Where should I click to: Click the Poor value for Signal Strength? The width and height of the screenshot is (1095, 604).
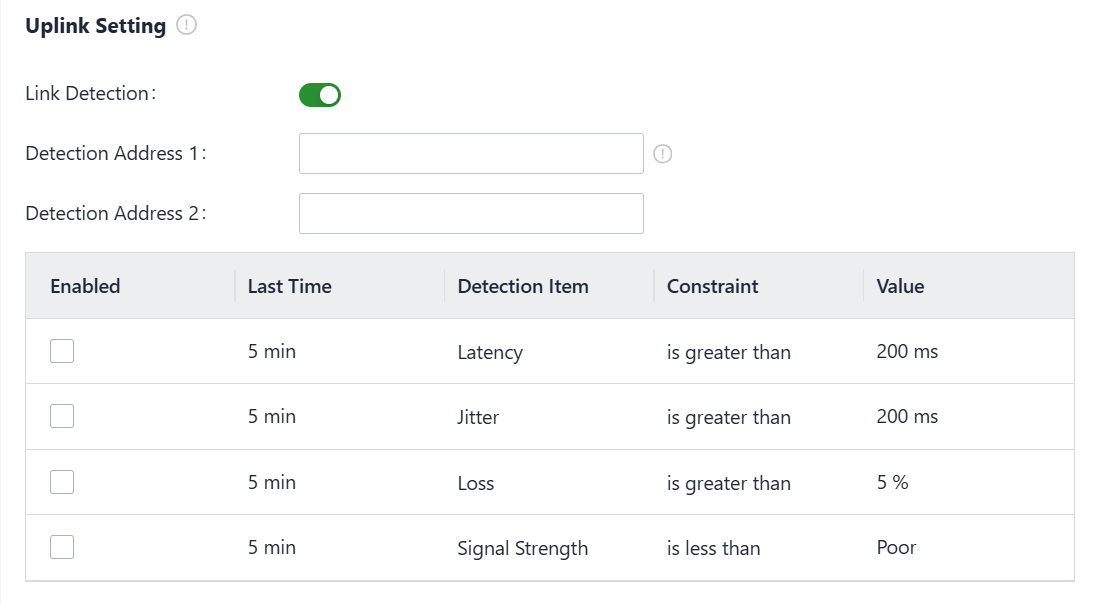[896, 548]
